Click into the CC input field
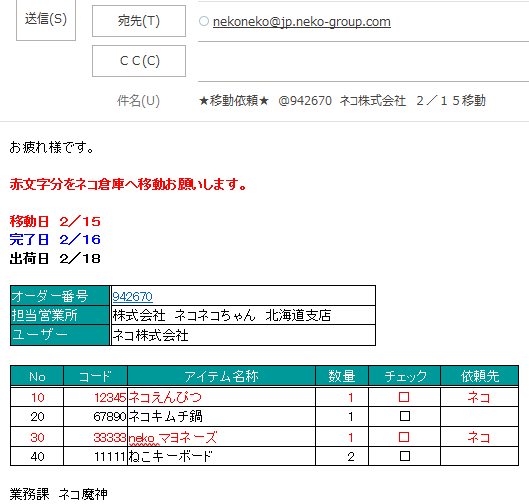 click(363, 61)
